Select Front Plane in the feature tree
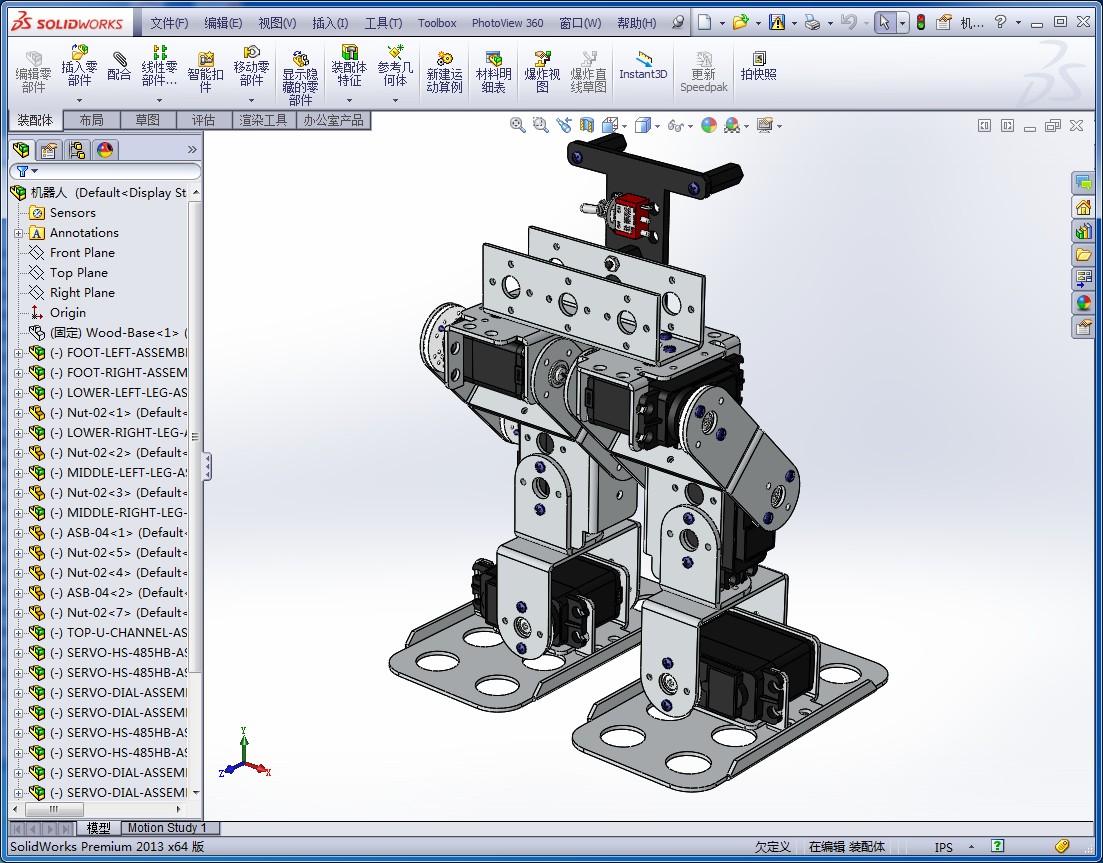The width and height of the screenshot is (1103, 863). tap(82, 253)
